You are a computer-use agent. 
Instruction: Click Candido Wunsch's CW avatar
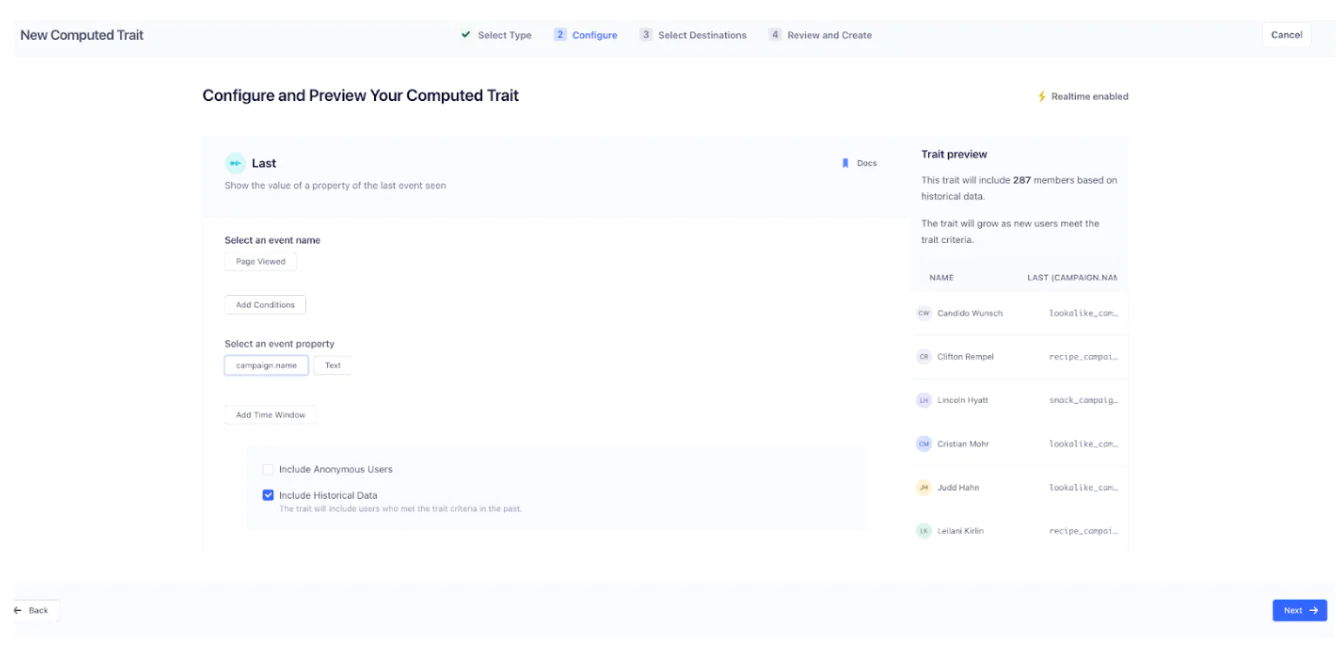923,313
